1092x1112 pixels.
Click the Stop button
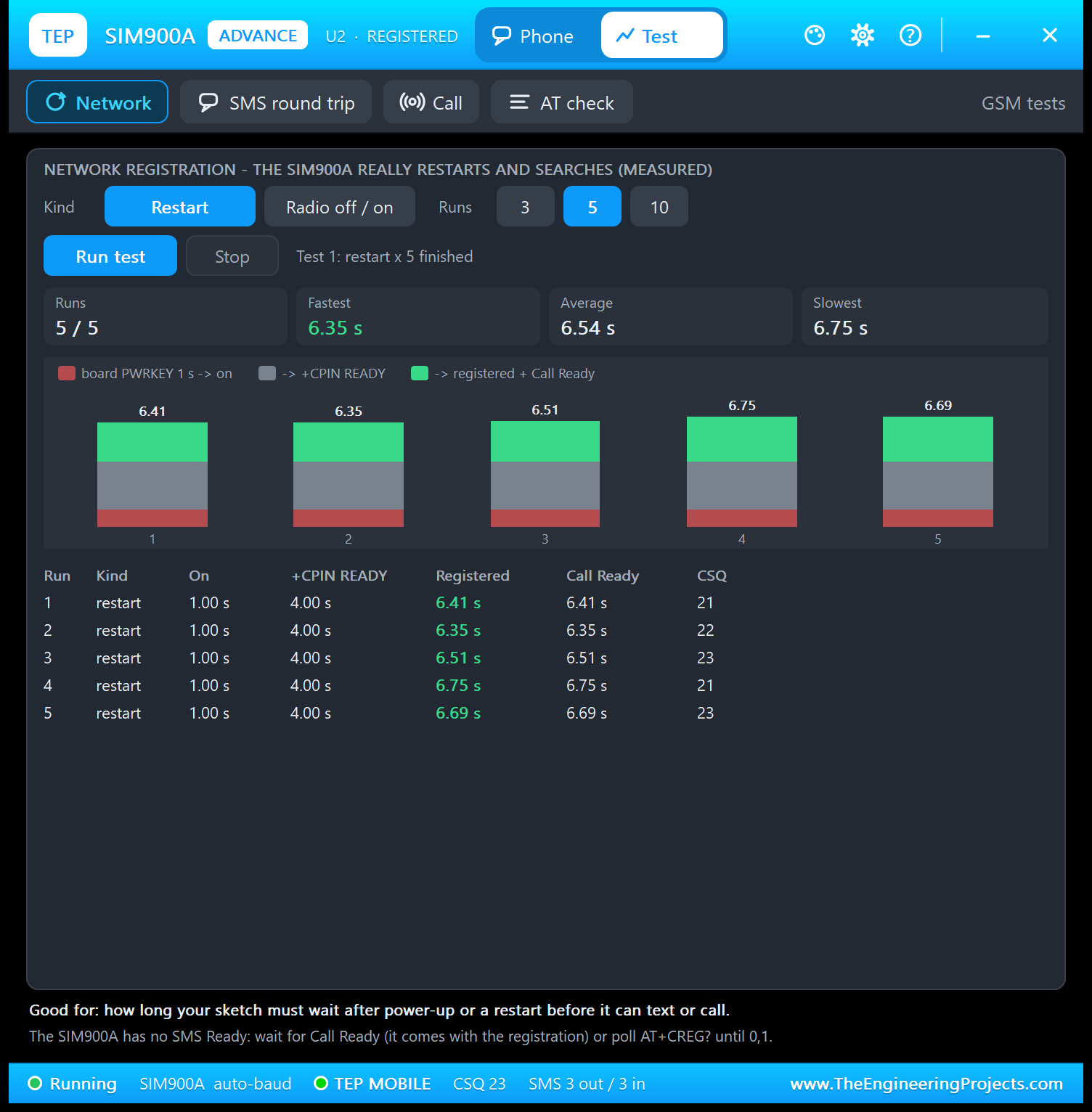pyautogui.click(x=232, y=255)
